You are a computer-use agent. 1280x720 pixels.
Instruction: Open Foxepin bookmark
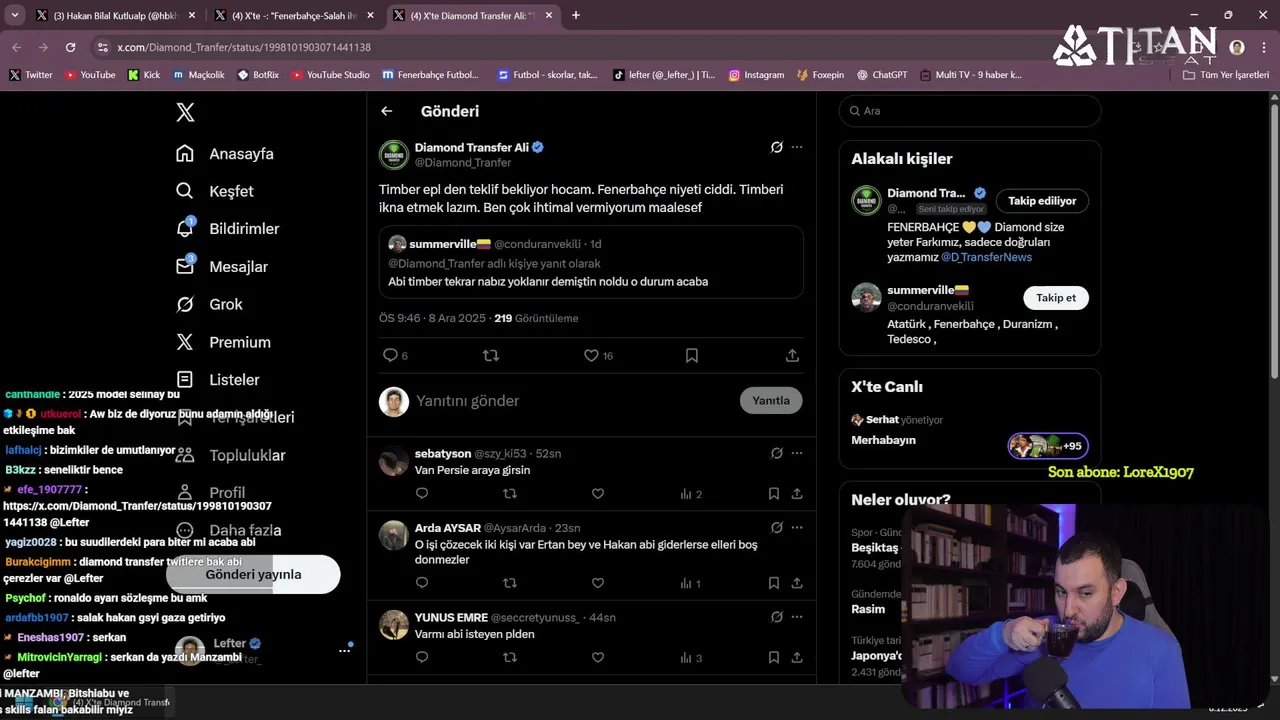pyautogui.click(x=820, y=75)
